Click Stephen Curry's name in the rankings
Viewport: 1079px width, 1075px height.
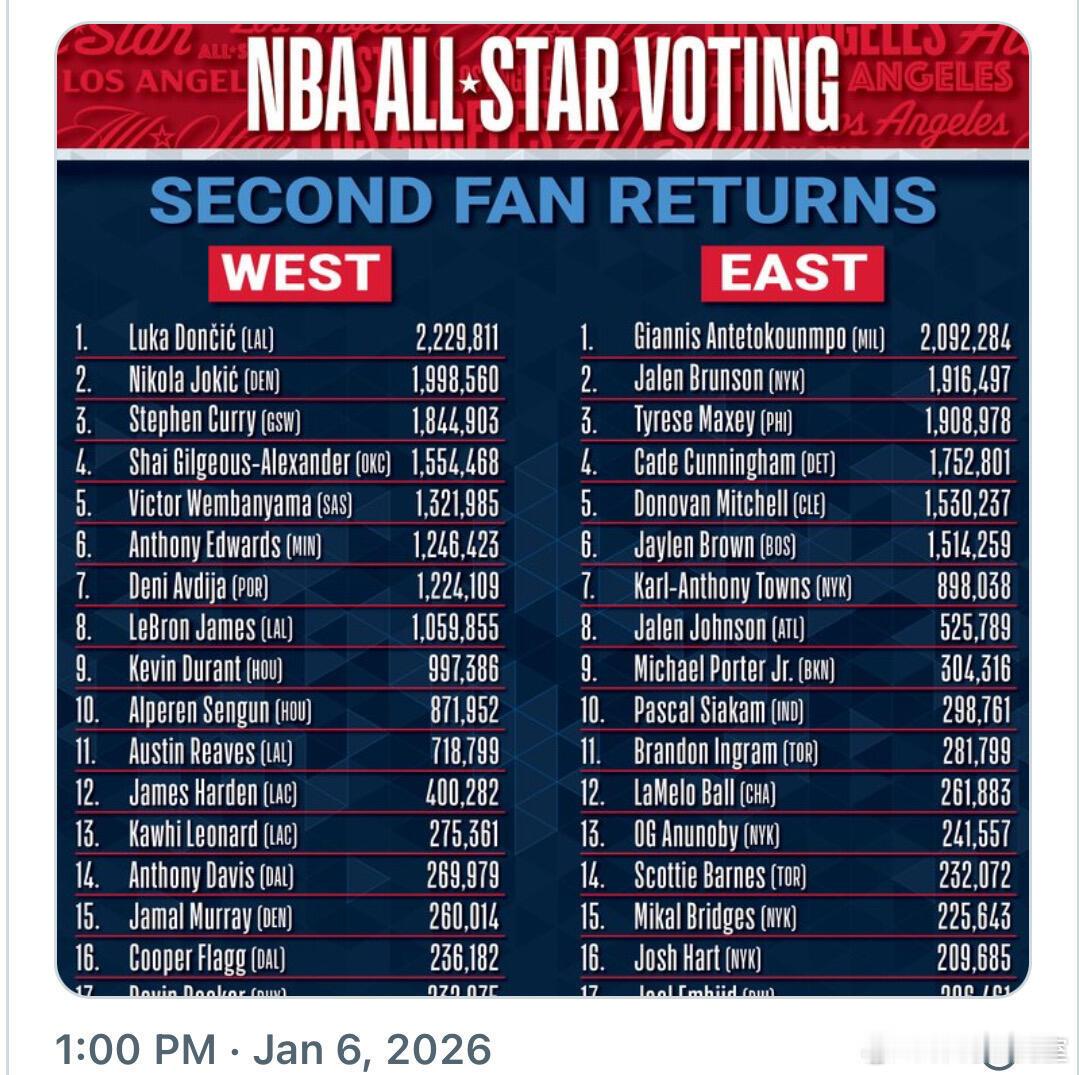pos(192,421)
